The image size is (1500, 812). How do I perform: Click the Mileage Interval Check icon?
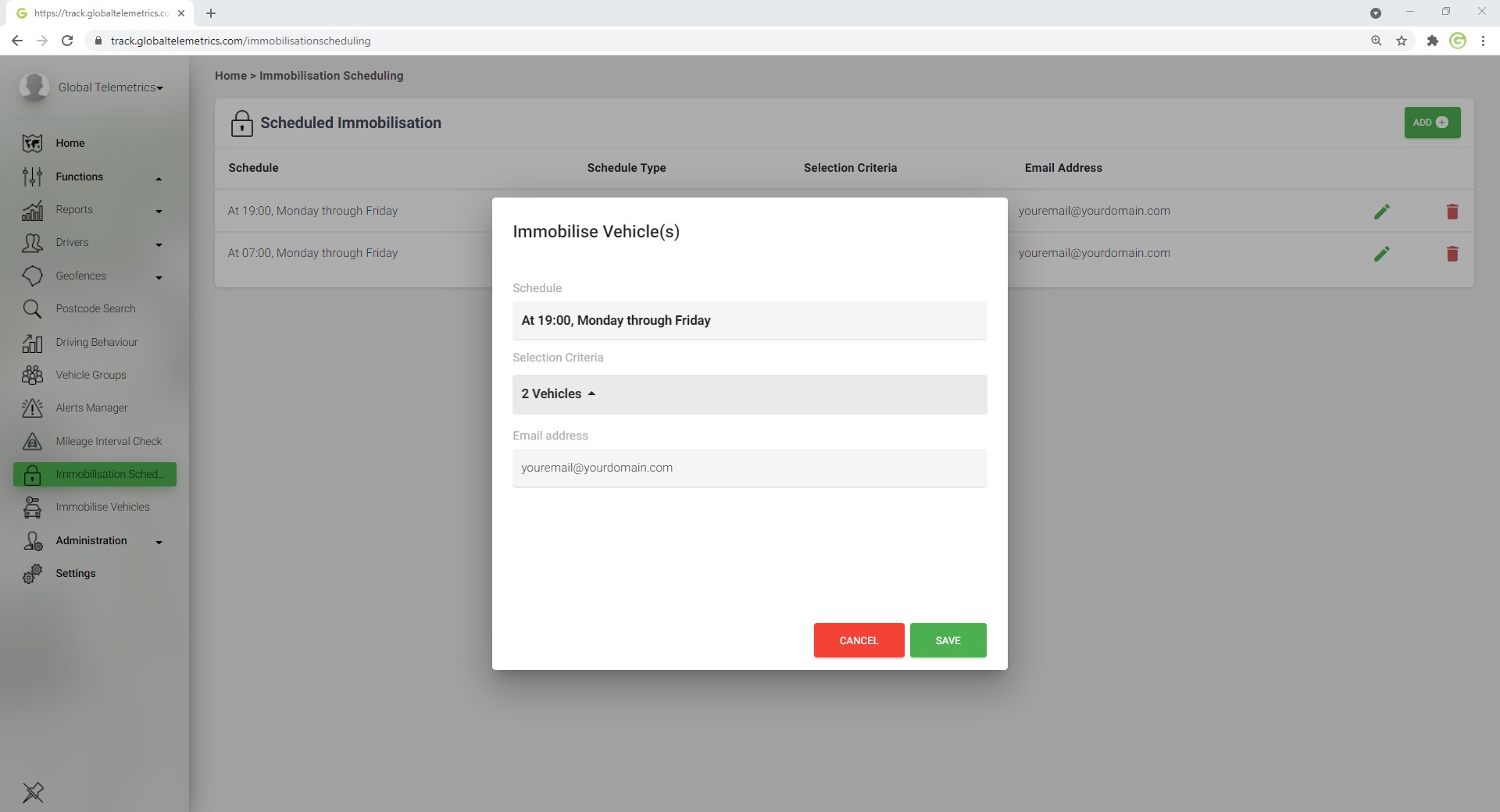tap(32, 442)
